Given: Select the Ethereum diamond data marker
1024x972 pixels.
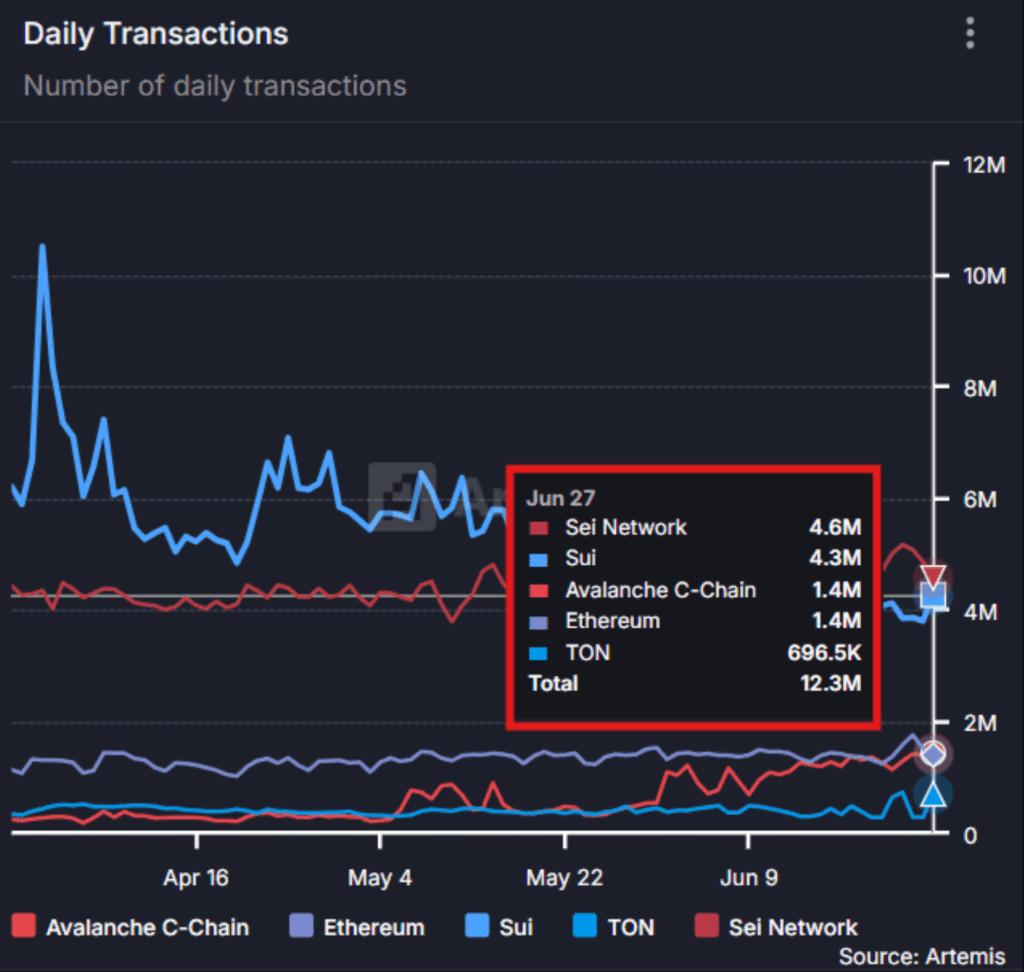Looking at the screenshot, I should click(x=933, y=754).
